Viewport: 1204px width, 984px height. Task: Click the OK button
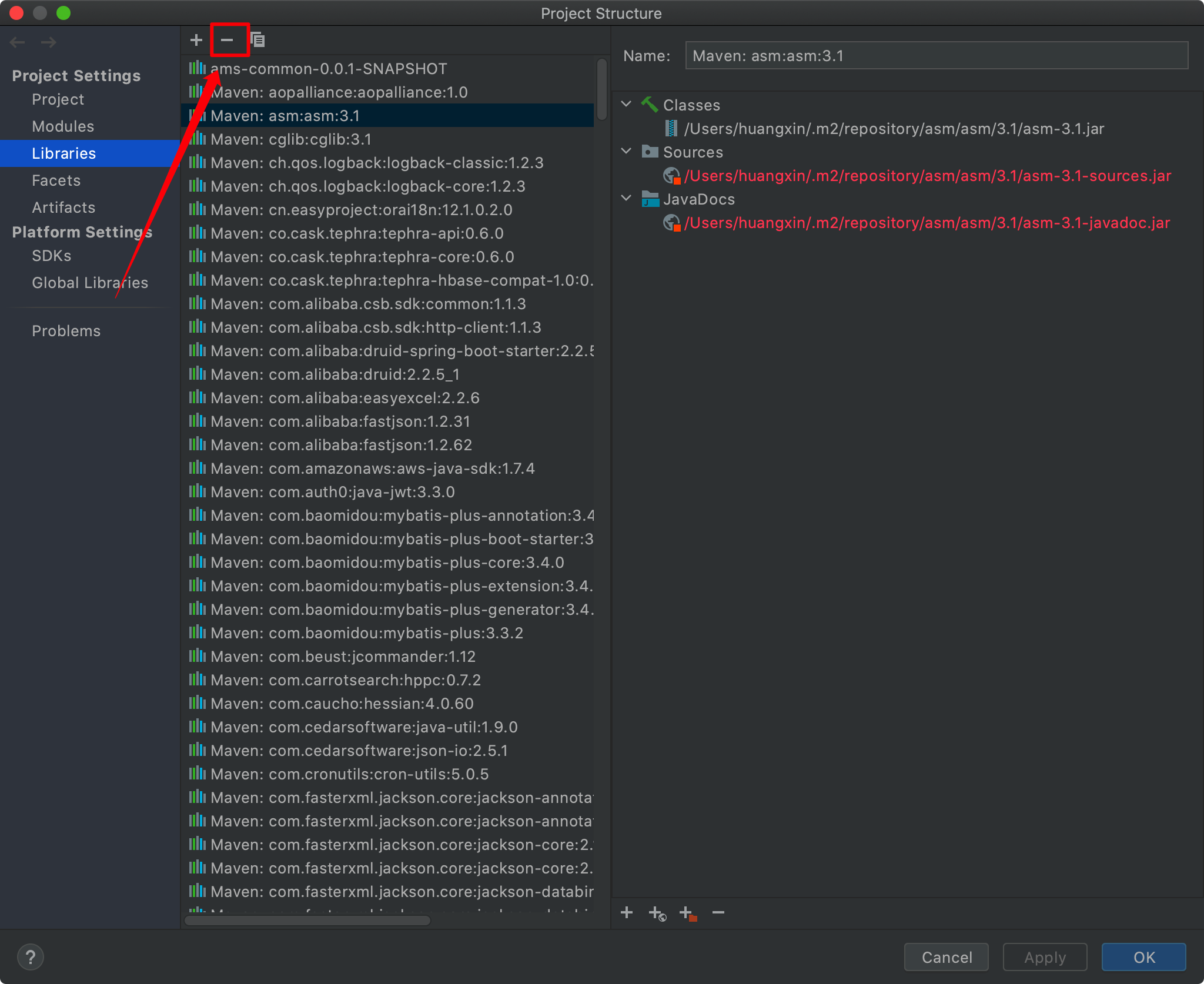coord(1144,957)
